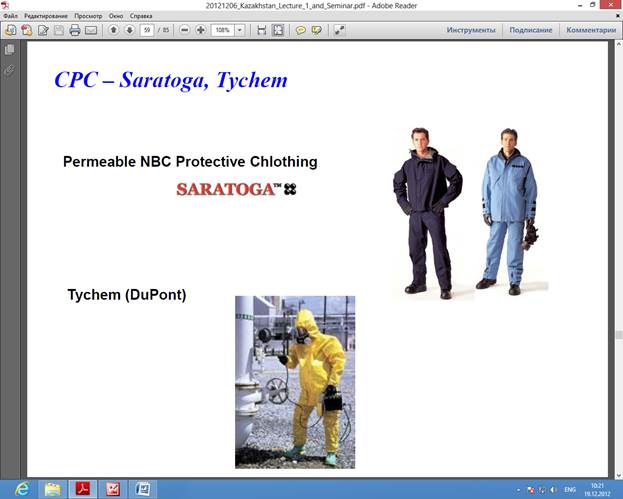Show the attachments paperclip panel
The height and width of the screenshot is (499, 623).
[x=9, y=69]
